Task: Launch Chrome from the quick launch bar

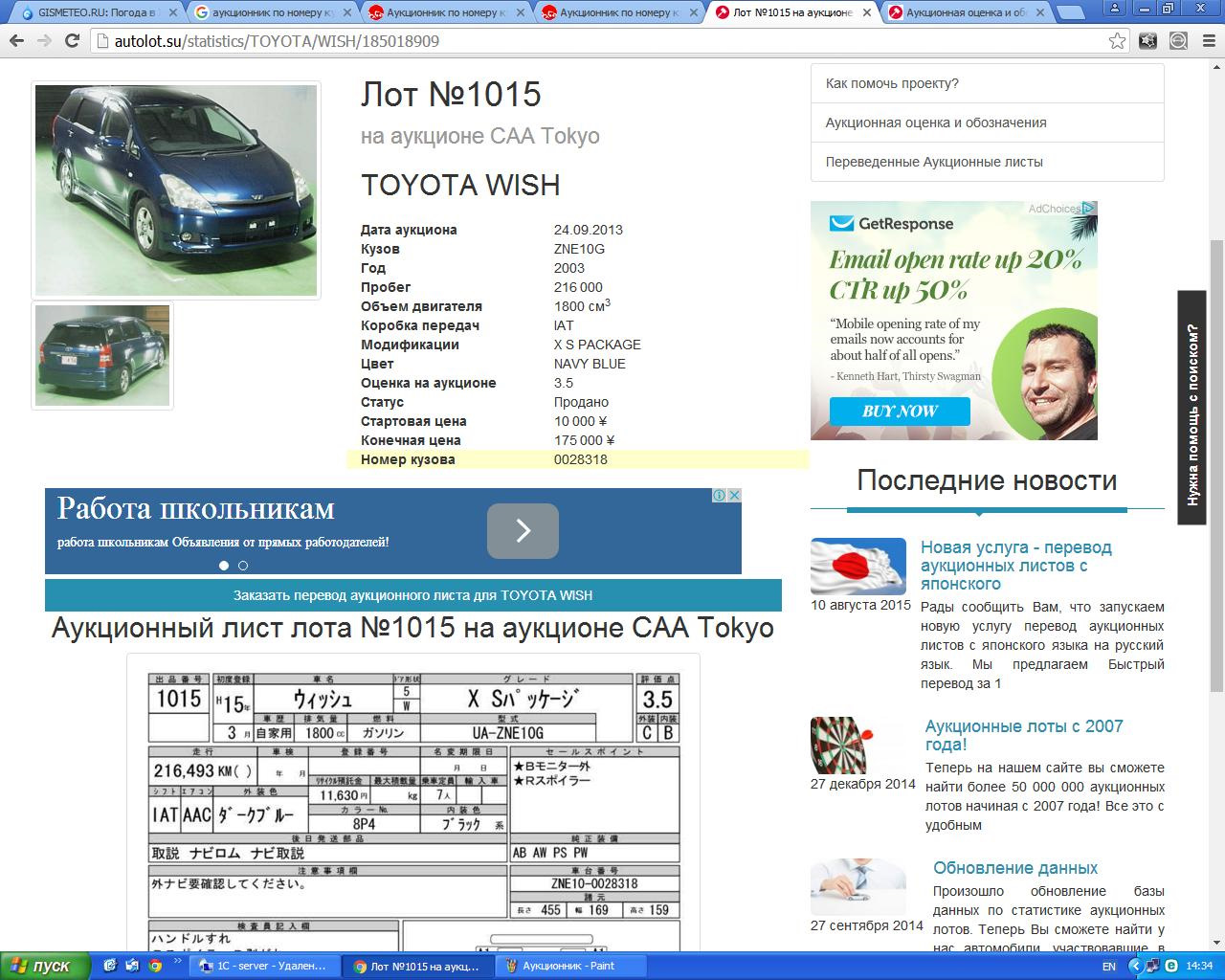Action: tap(154, 966)
